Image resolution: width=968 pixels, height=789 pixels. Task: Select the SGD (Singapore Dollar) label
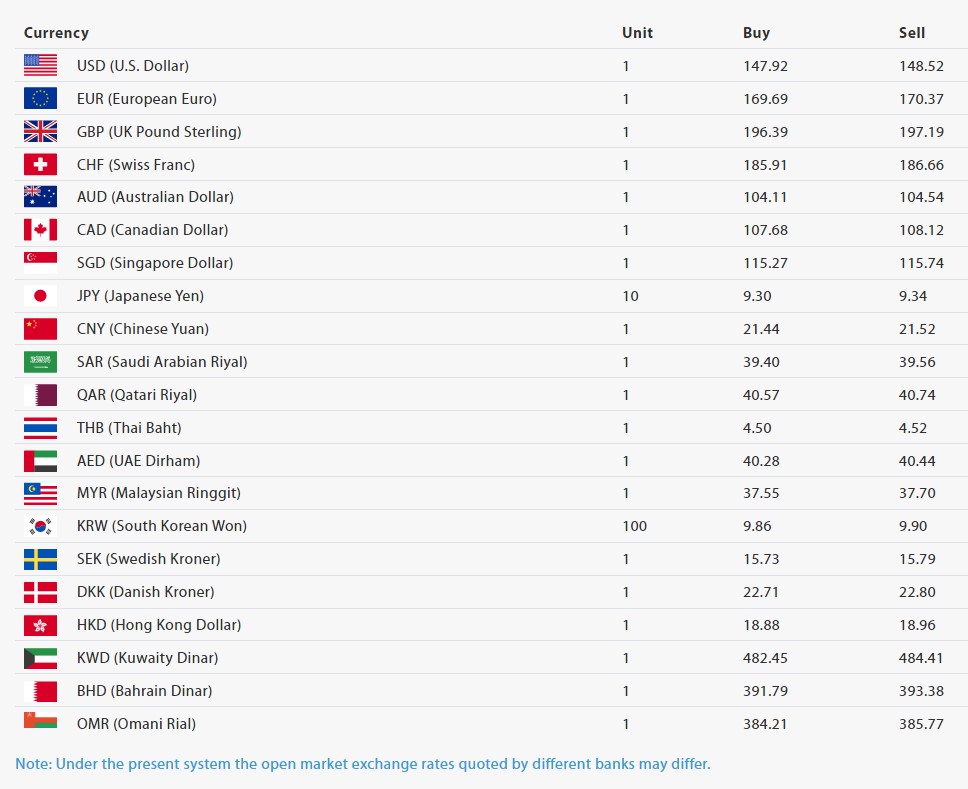[x=155, y=263]
